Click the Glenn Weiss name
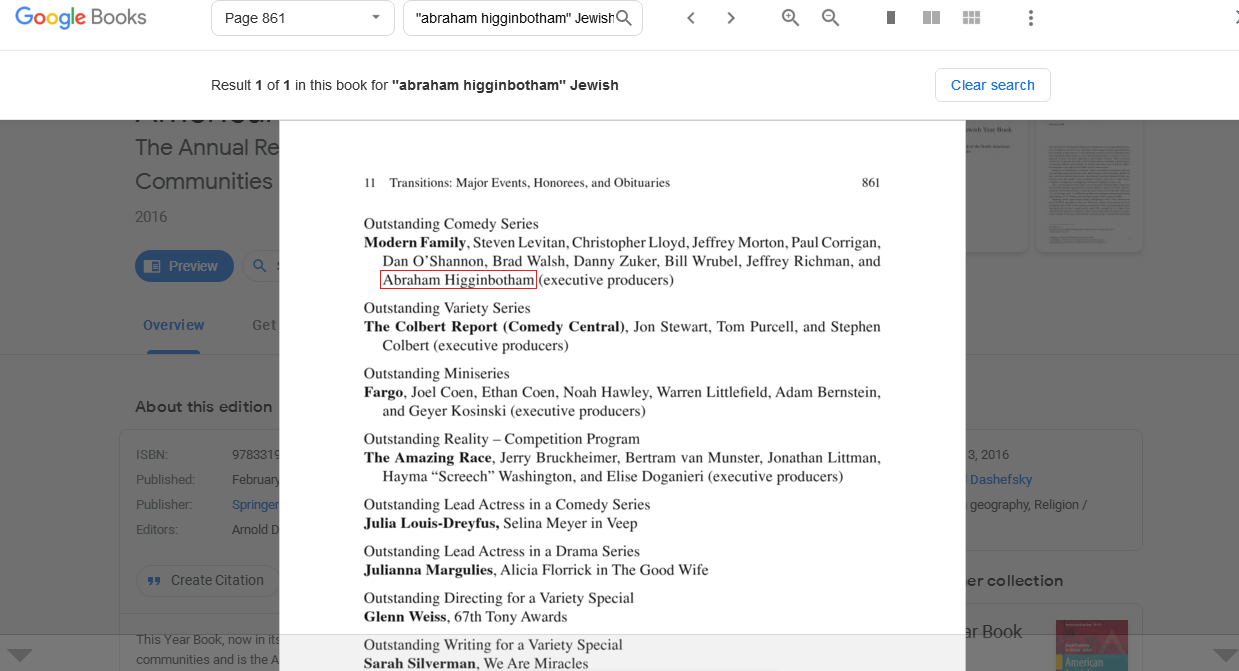Screen dimensions: 1239x671 (403, 617)
